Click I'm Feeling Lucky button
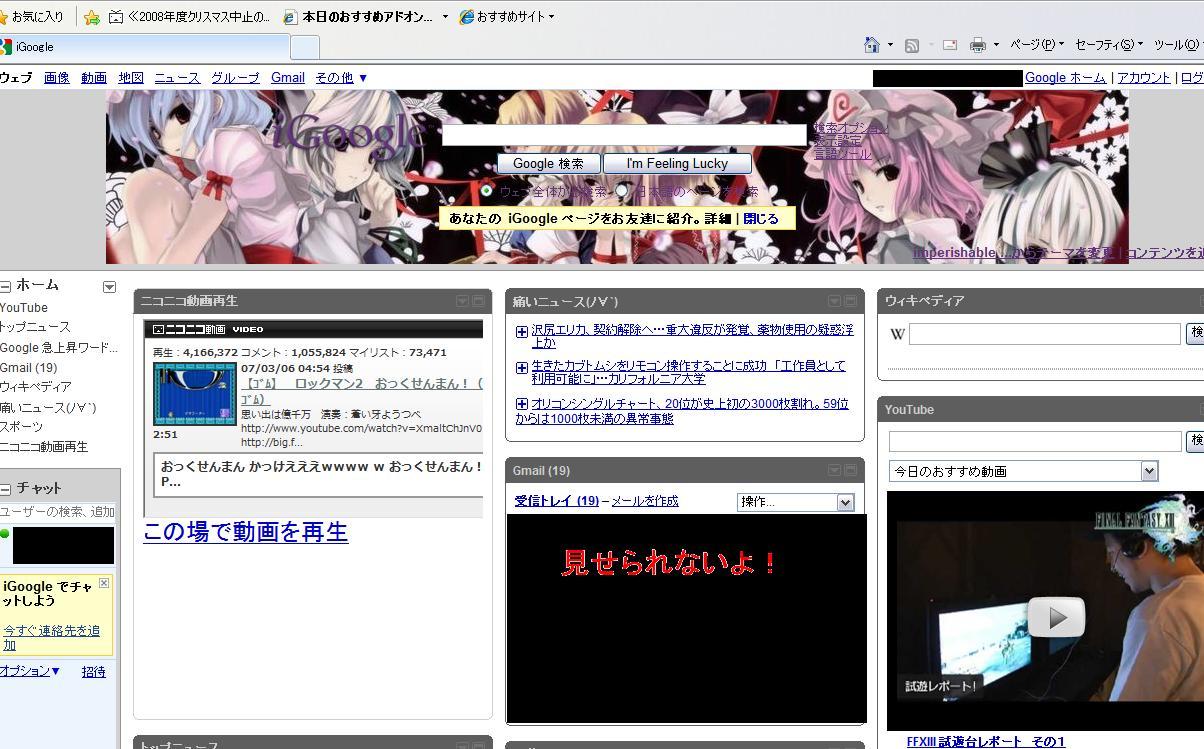The width and height of the screenshot is (1204, 749). (677, 163)
